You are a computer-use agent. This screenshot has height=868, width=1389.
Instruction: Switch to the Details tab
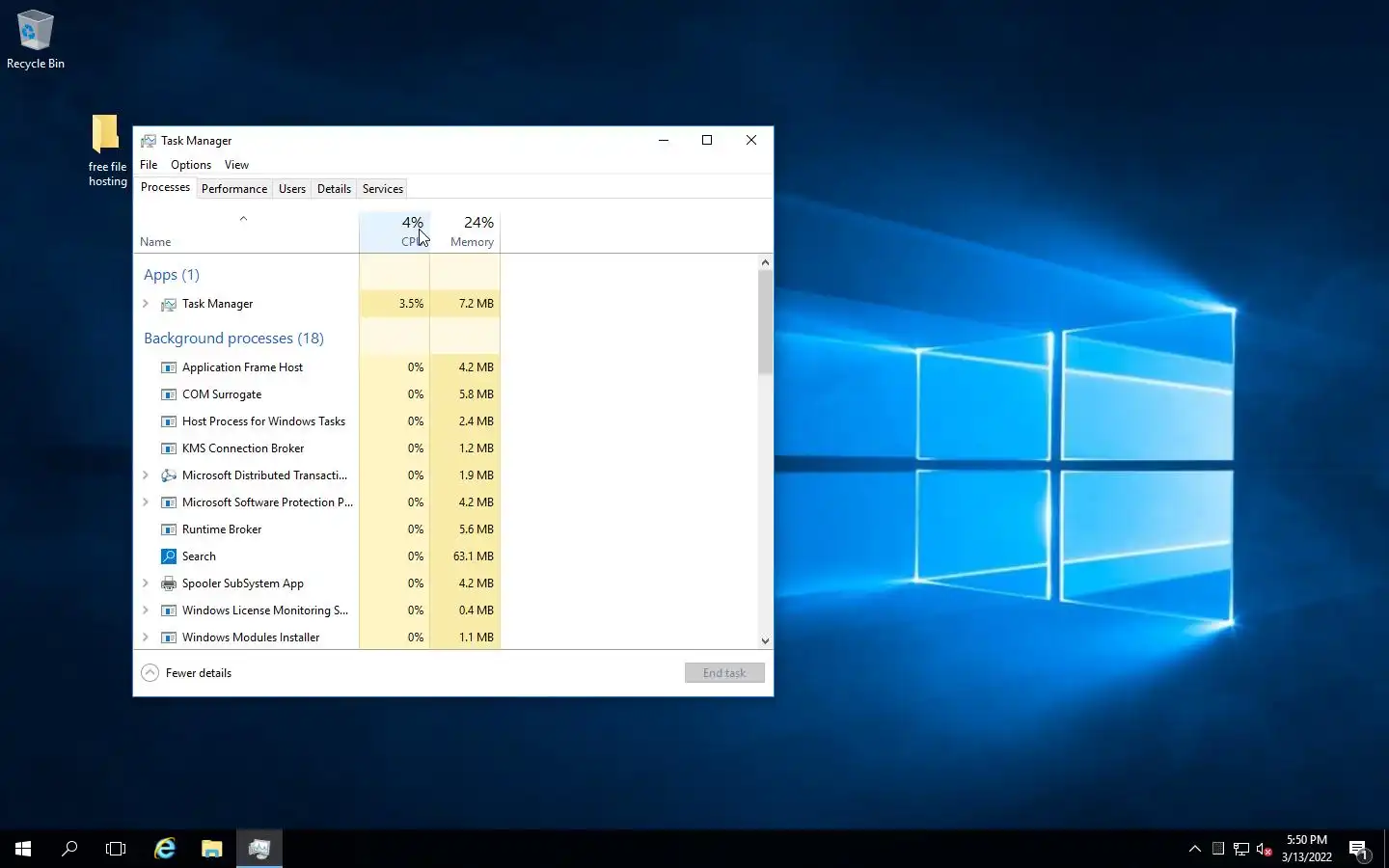tap(334, 189)
